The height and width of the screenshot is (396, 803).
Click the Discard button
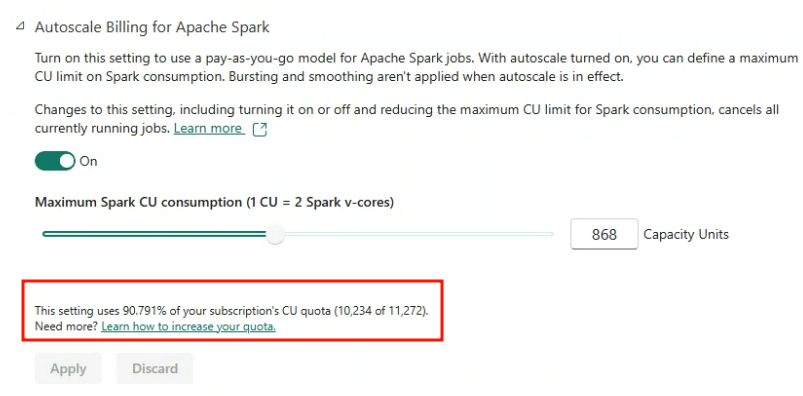(155, 368)
